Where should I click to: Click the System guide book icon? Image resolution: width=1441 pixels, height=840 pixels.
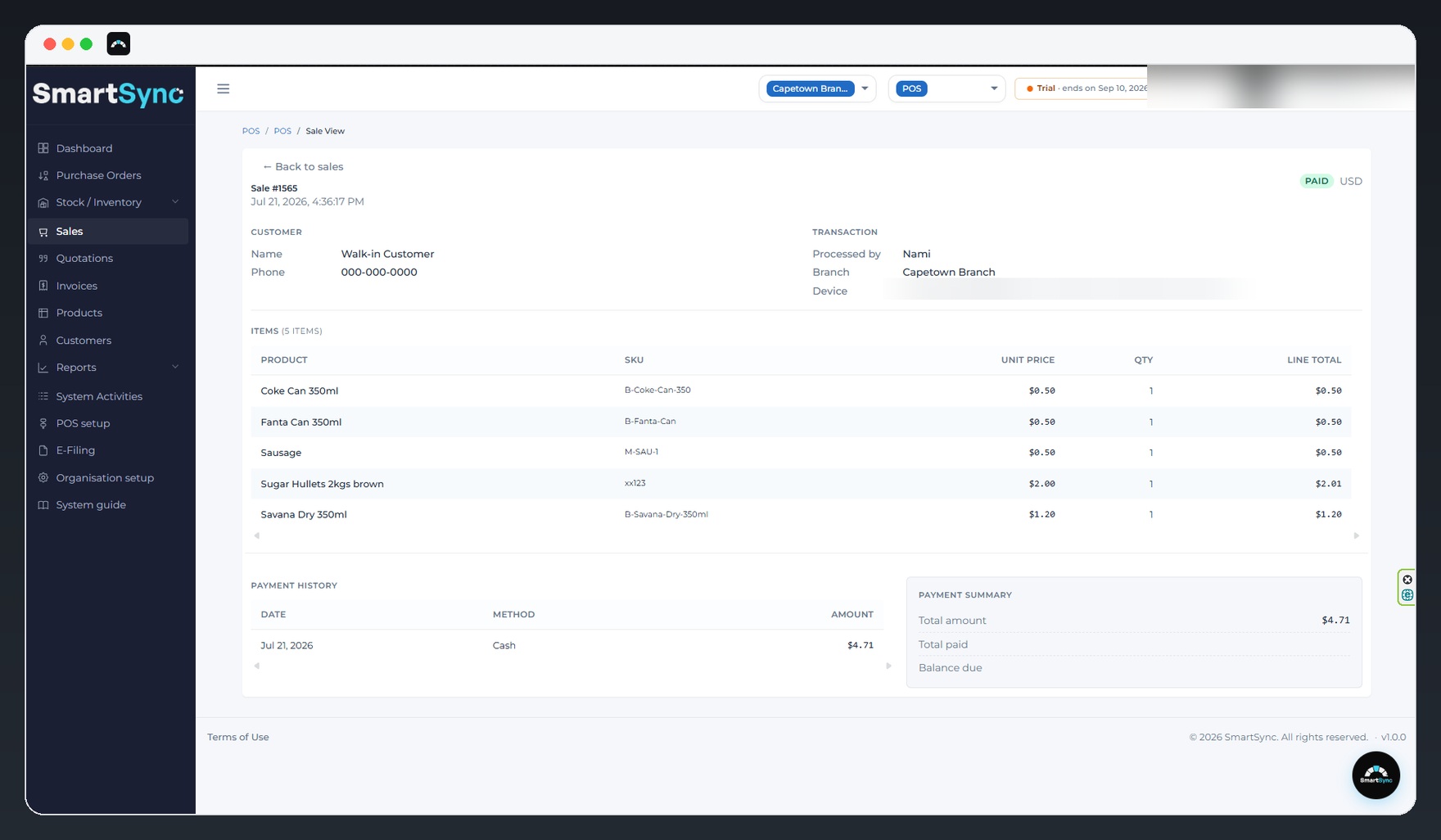pos(43,505)
